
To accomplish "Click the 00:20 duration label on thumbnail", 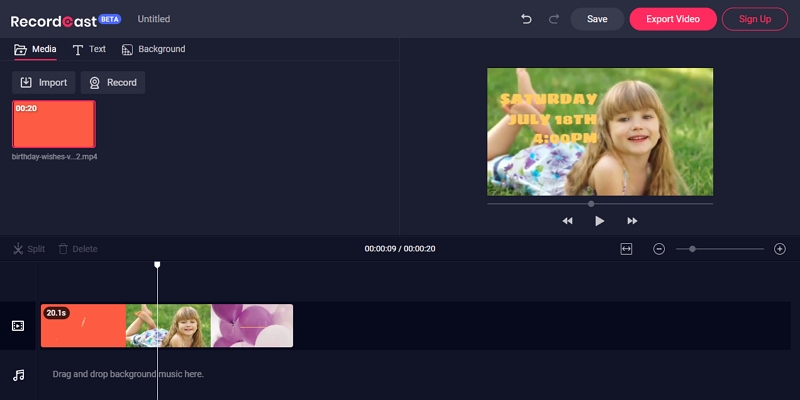I will [26, 108].
